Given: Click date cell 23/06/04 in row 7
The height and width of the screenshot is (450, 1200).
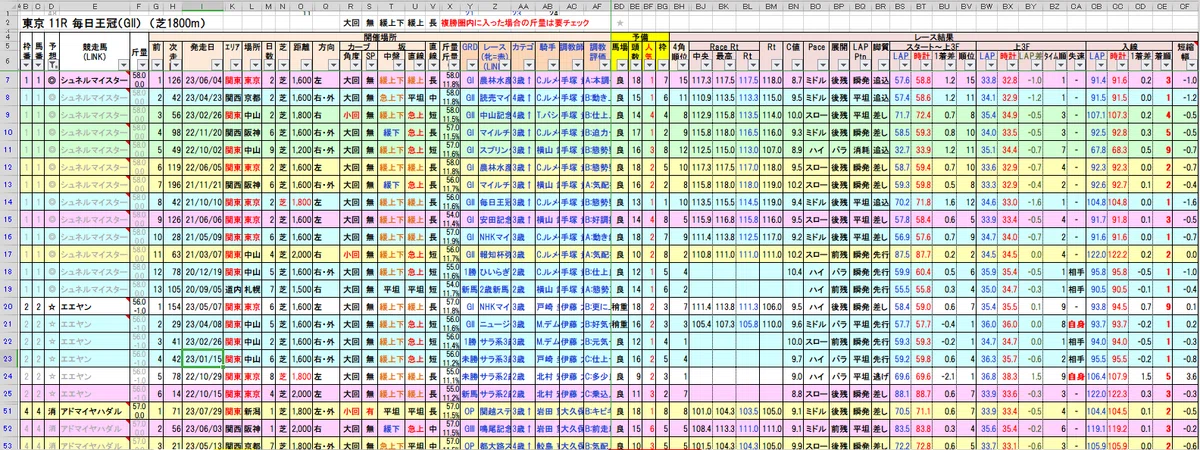Looking at the screenshot, I should [205, 79].
